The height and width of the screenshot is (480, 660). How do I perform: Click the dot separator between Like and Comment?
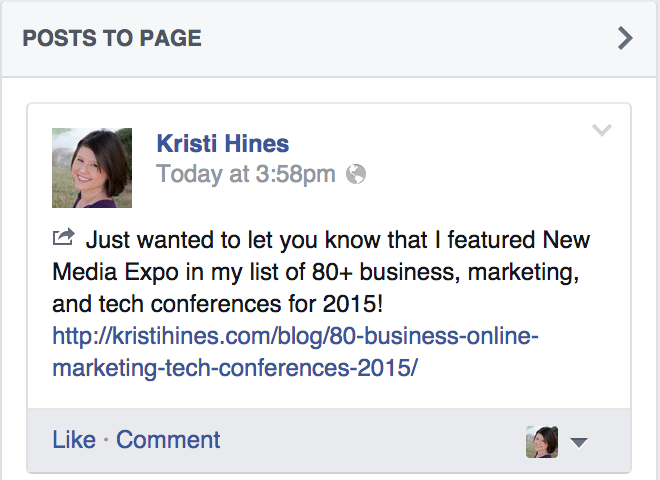click(x=106, y=440)
